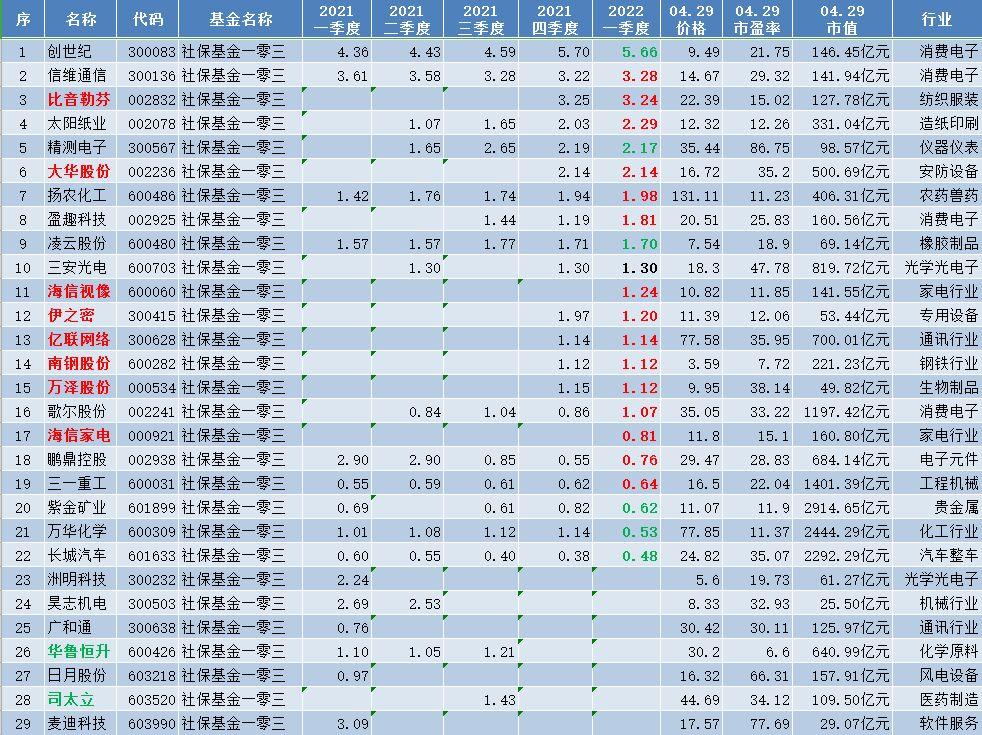
Task: Click the stock name 鹏鼎控股
Action: pyautogui.click(x=77, y=460)
